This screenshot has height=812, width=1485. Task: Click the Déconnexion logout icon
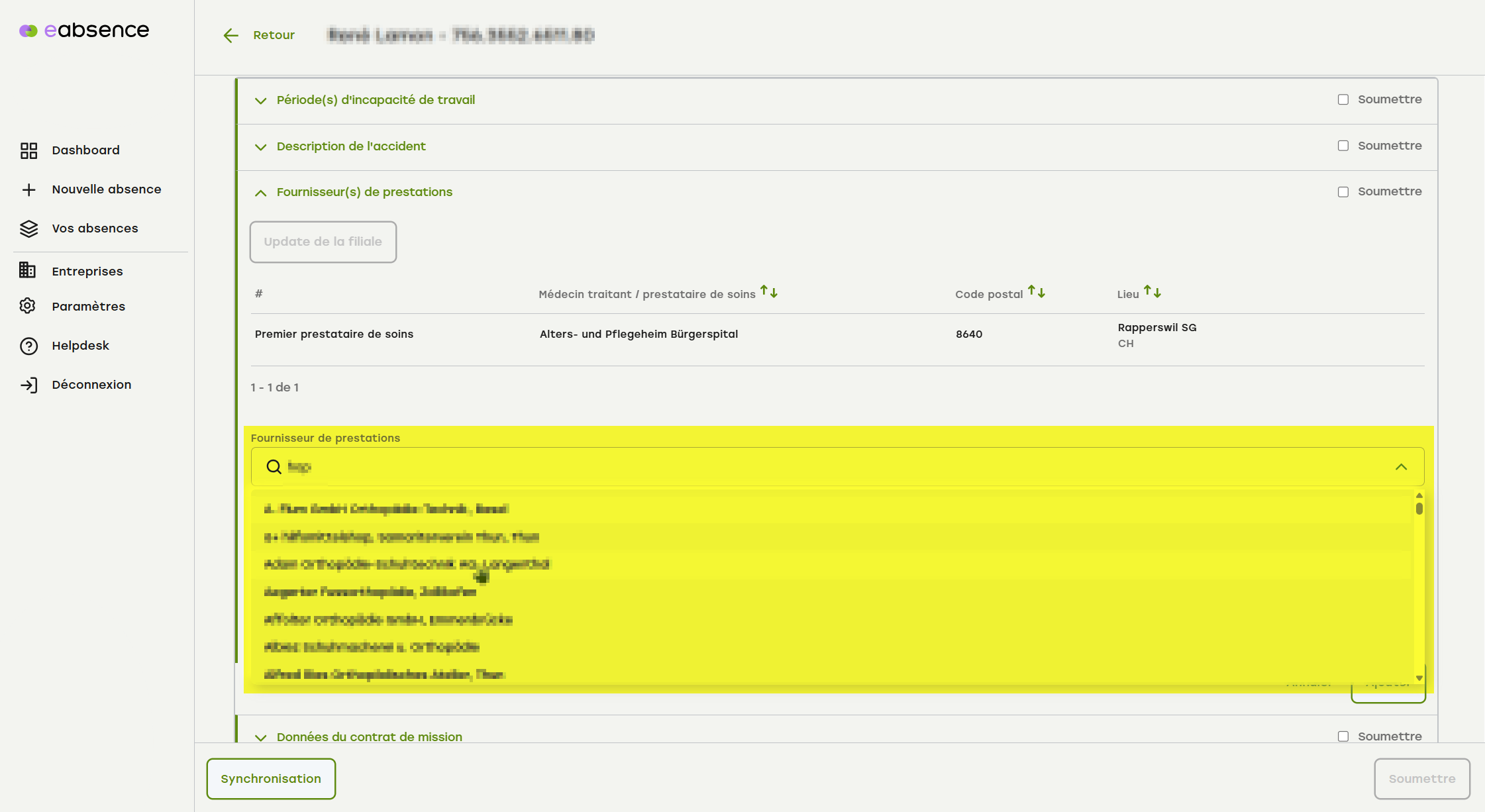coord(28,385)
